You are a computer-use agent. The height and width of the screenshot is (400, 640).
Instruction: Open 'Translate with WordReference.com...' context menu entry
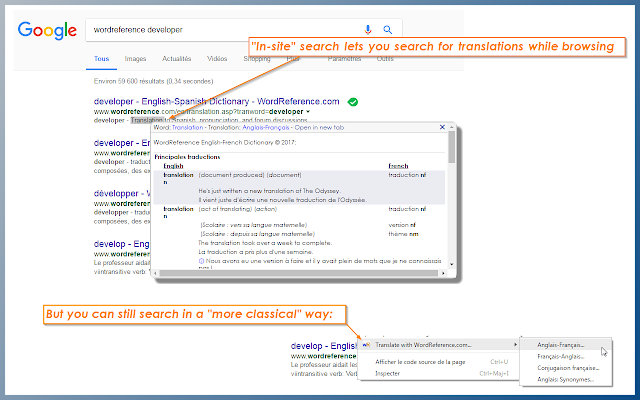click(439, 345)
